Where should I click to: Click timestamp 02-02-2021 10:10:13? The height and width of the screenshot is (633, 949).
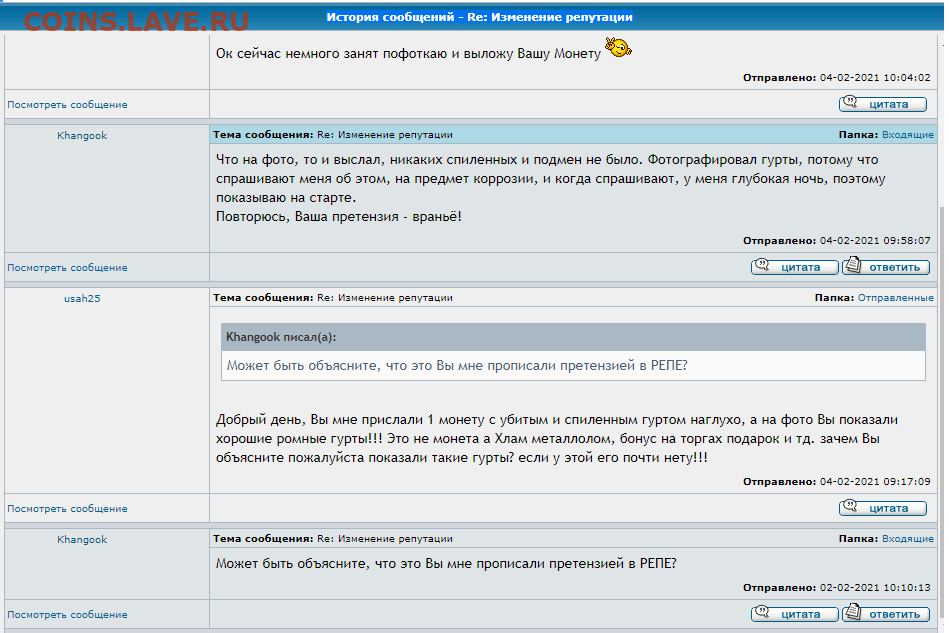pyautogui.click(x=875, y=588)
